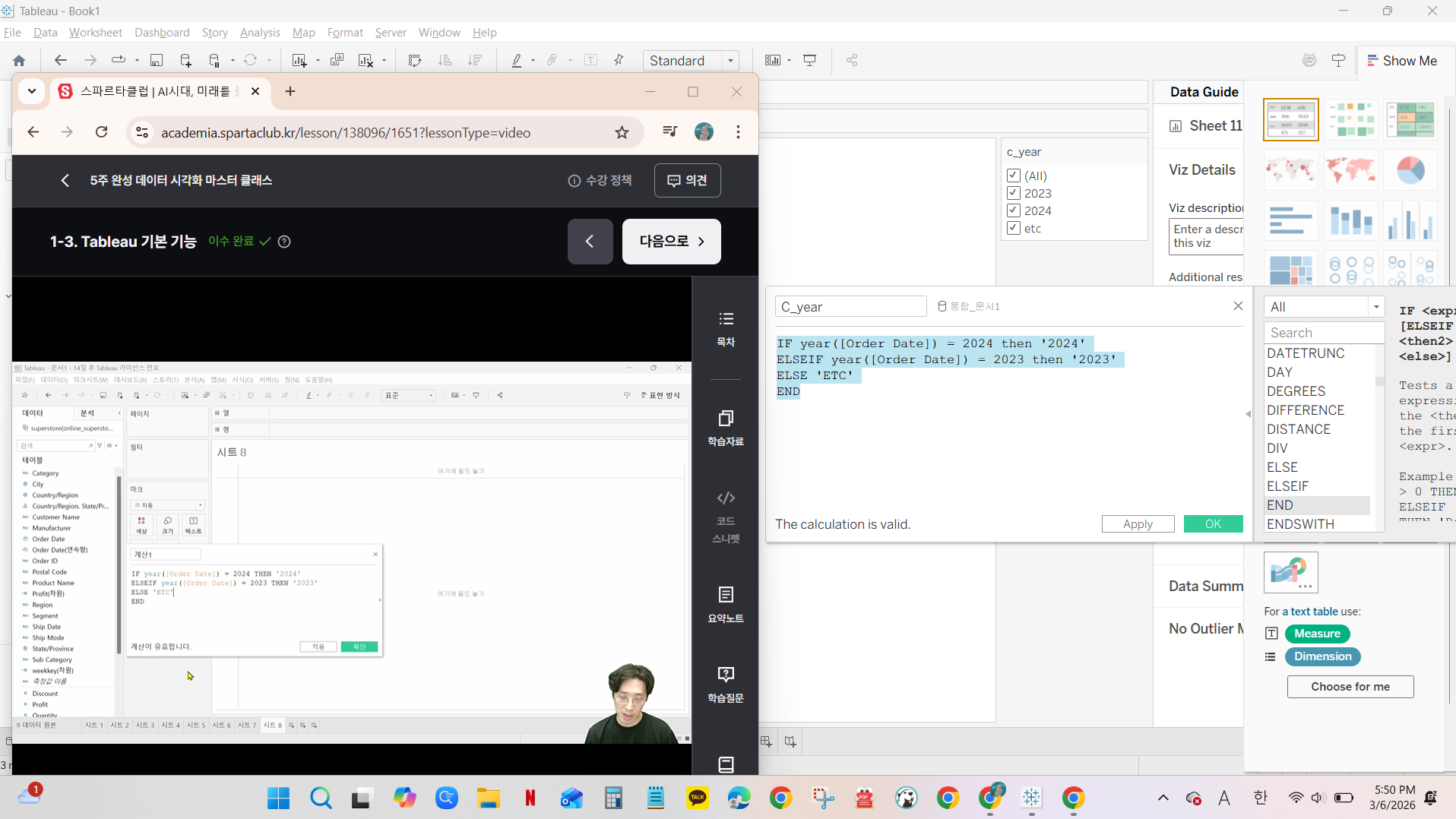Bookmark the lesson page with star icon
This screenshot has width=1456, height=819.
click(x=622, y=133)
